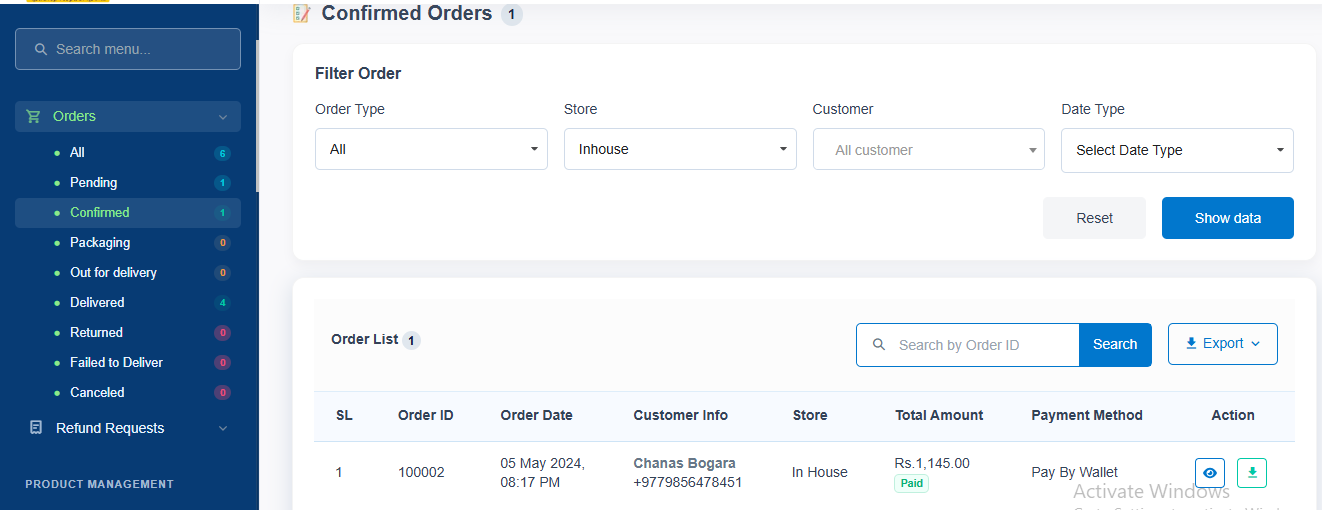The image size is (1322, 510).
Task: Expand the Refund Requests chevron
Action: click(222, 428)
